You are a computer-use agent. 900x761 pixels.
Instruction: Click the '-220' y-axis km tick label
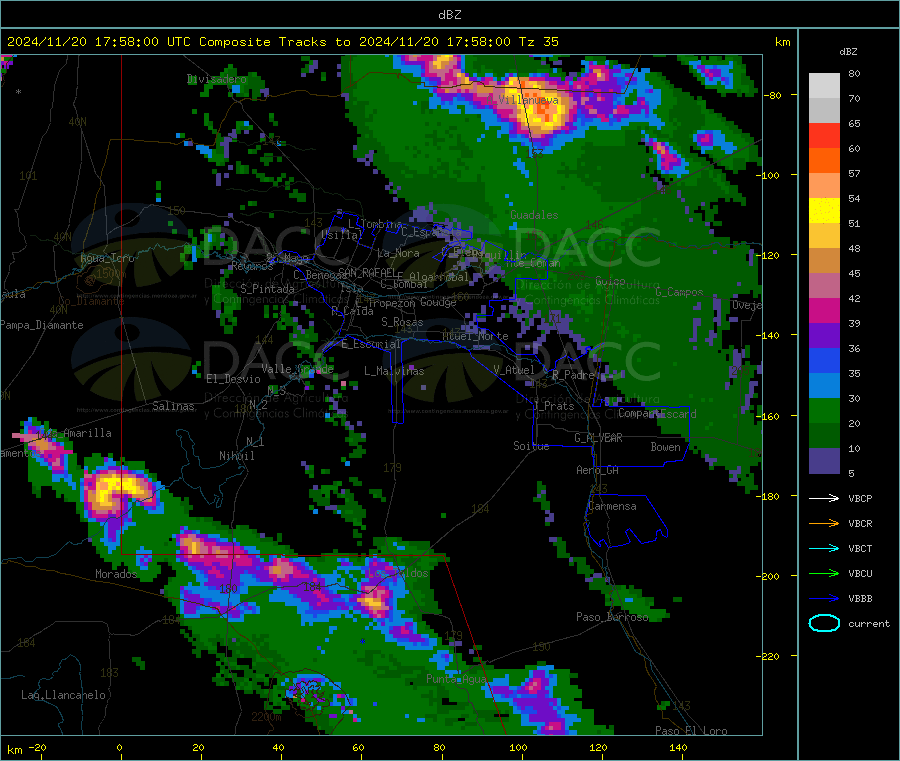click(x=770, y=657)
